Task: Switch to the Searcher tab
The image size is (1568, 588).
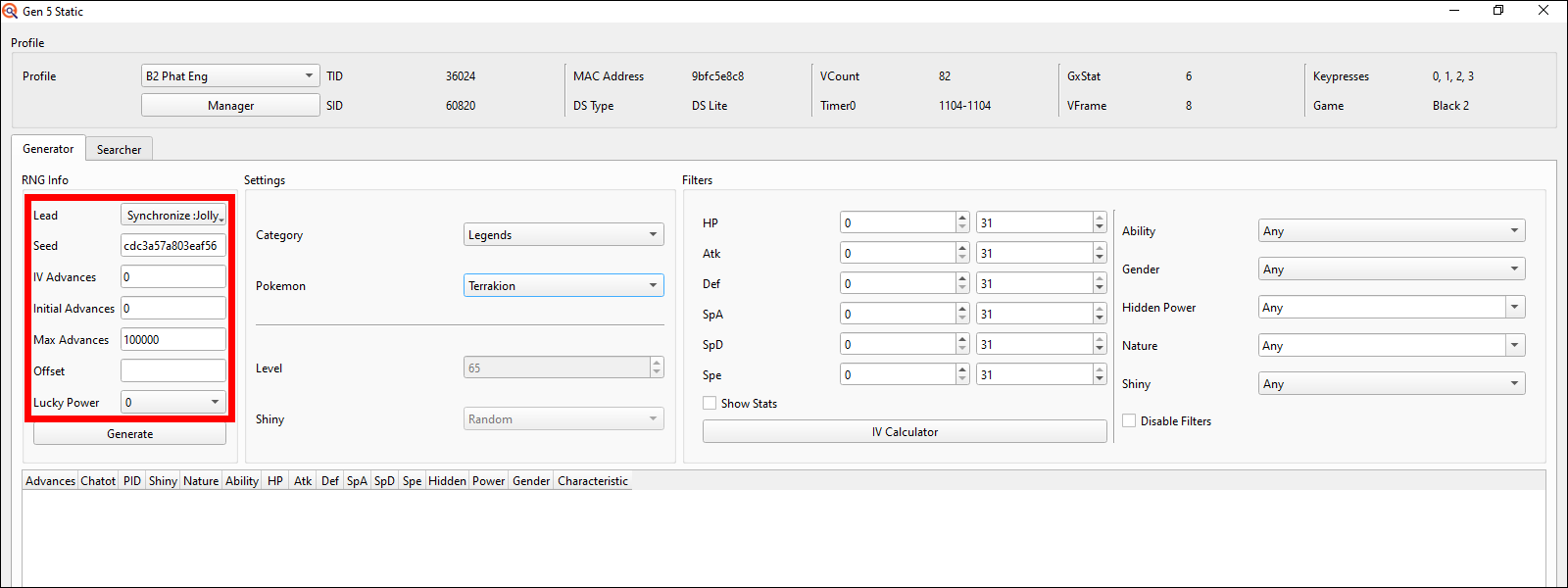Action: click(119, 149)
